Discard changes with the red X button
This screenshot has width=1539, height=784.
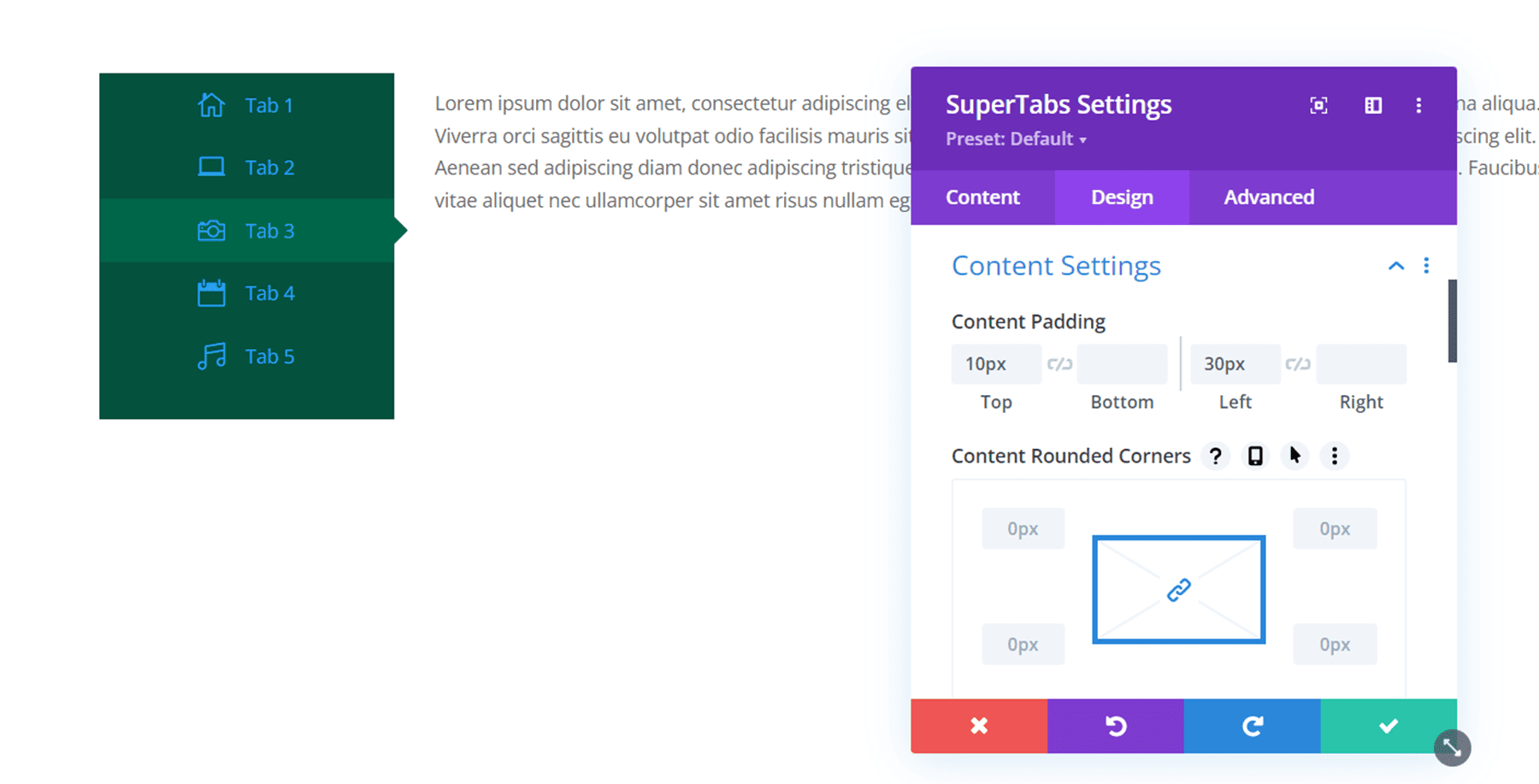978,726
